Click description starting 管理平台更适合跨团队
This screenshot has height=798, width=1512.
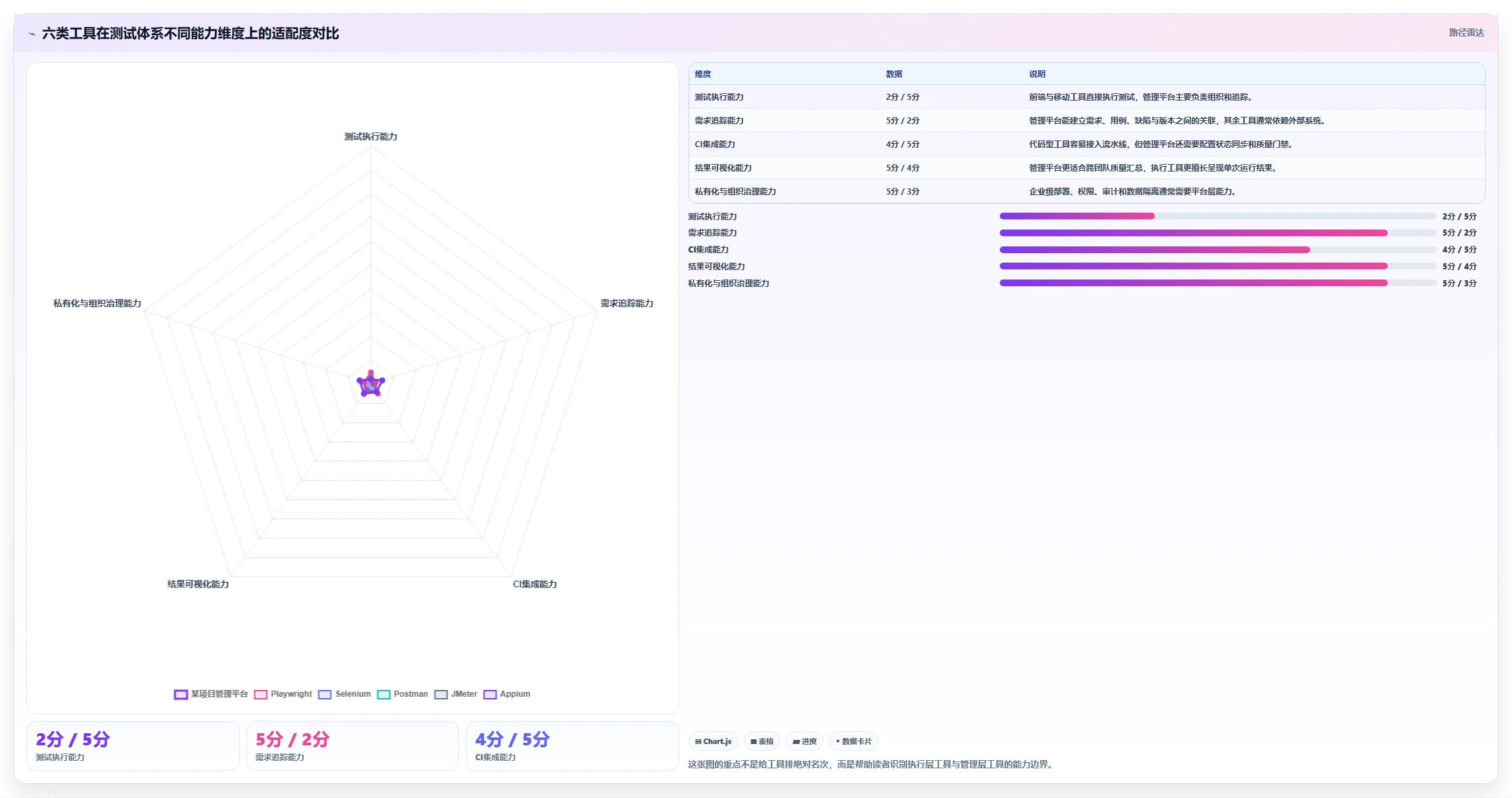[1153, 168]
